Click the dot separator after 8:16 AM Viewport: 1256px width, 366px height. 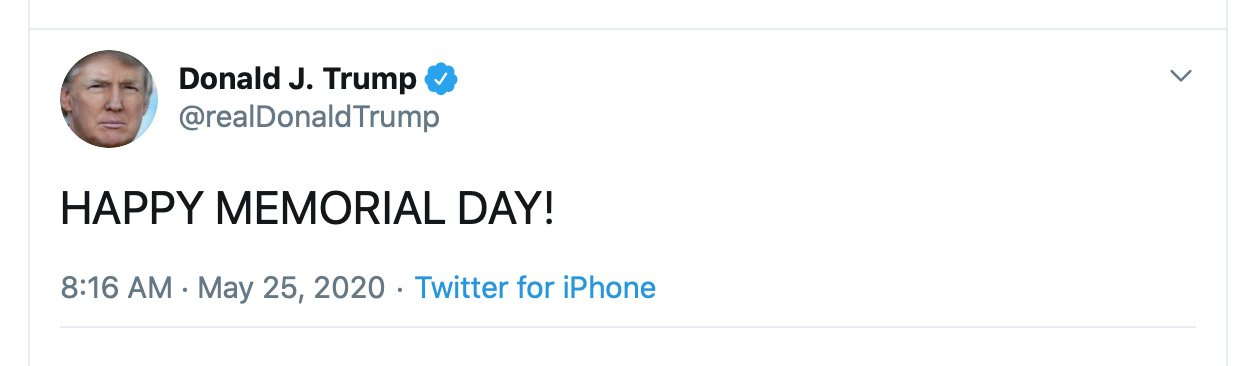(185, 289)
